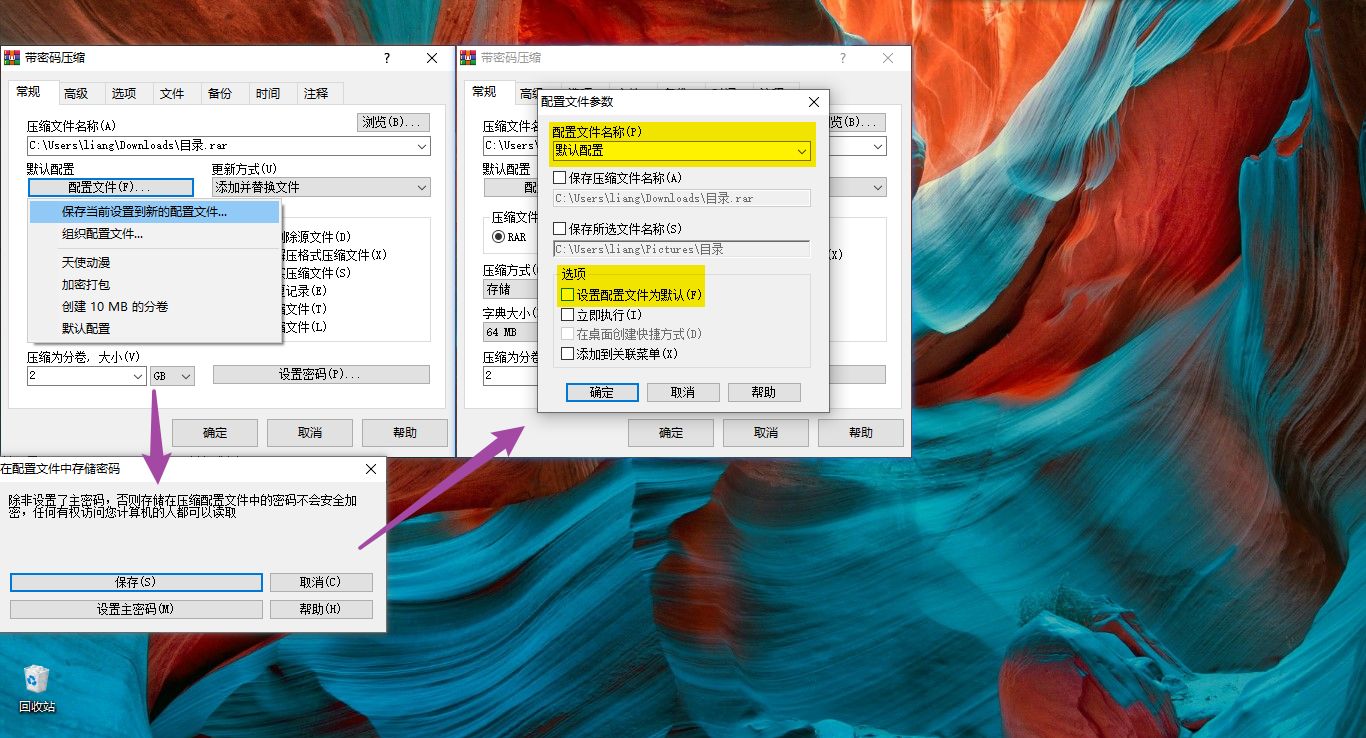The image size is (1366, 738).
Task: Expand the volume size box beside GB
Action: tap(138, 376)
